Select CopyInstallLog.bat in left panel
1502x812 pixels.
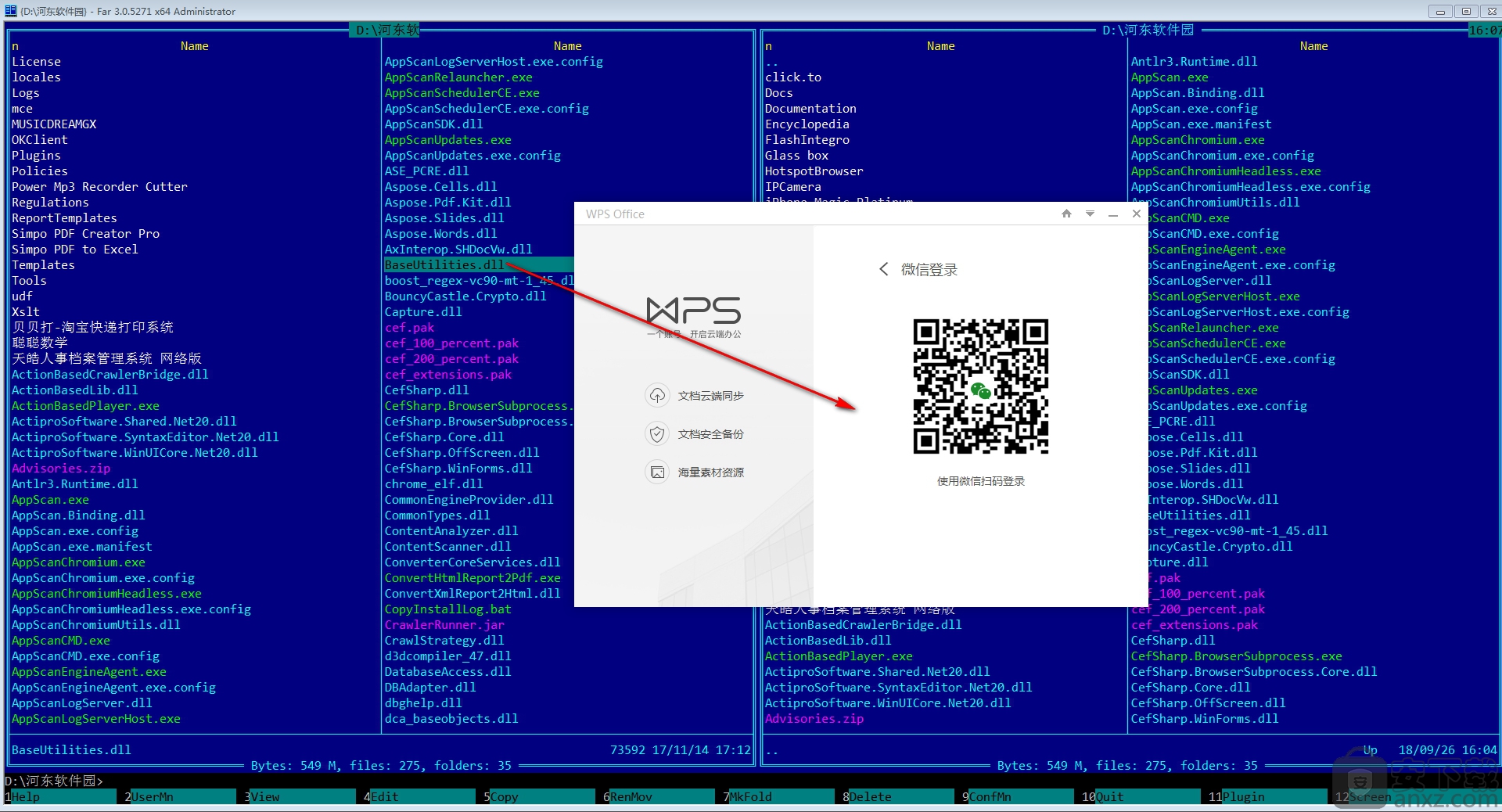(x=447, y=609)
